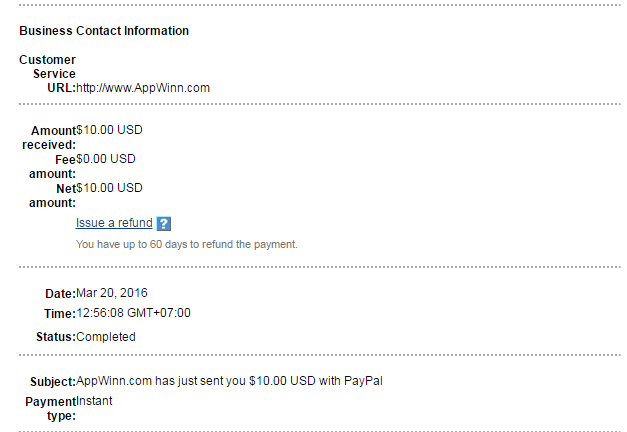The width and height of the screenshot is (627, 432).
Task: Click the 60 days refund notice text
Action: tap(187, 244)
